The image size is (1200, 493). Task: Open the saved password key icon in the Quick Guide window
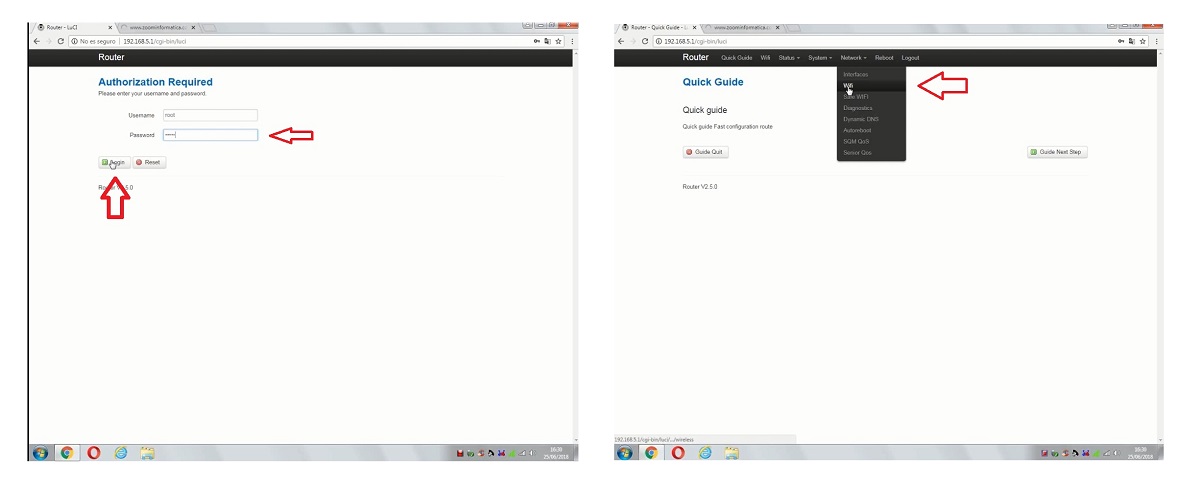(x=1121, y=41)
